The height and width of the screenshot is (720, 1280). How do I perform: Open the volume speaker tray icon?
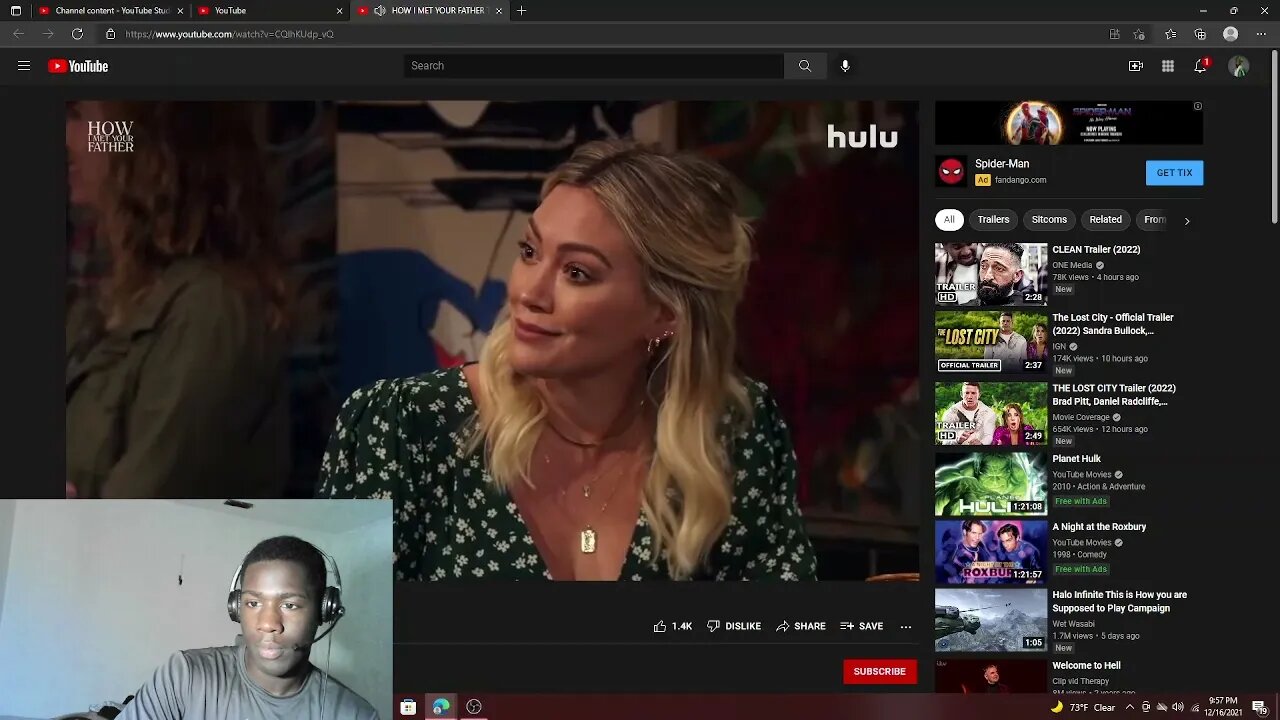[x=1177, y=707]
